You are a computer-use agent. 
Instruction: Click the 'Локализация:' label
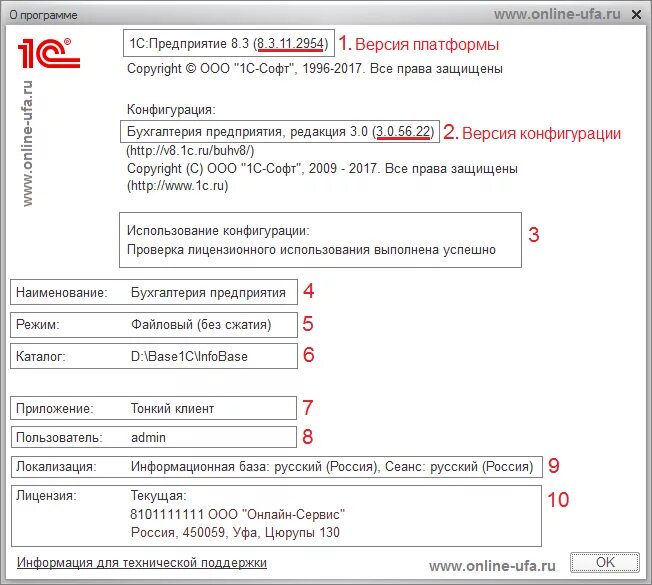[x=56, y=467]
